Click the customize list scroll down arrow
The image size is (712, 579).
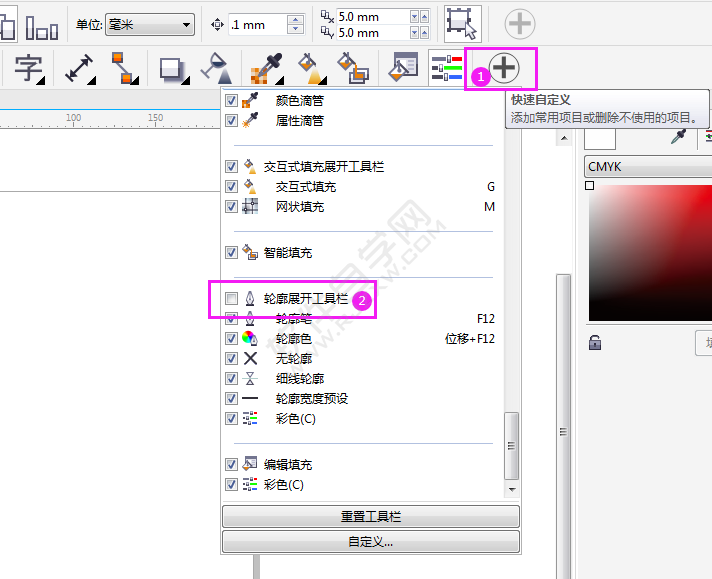(x=512, y=490)
